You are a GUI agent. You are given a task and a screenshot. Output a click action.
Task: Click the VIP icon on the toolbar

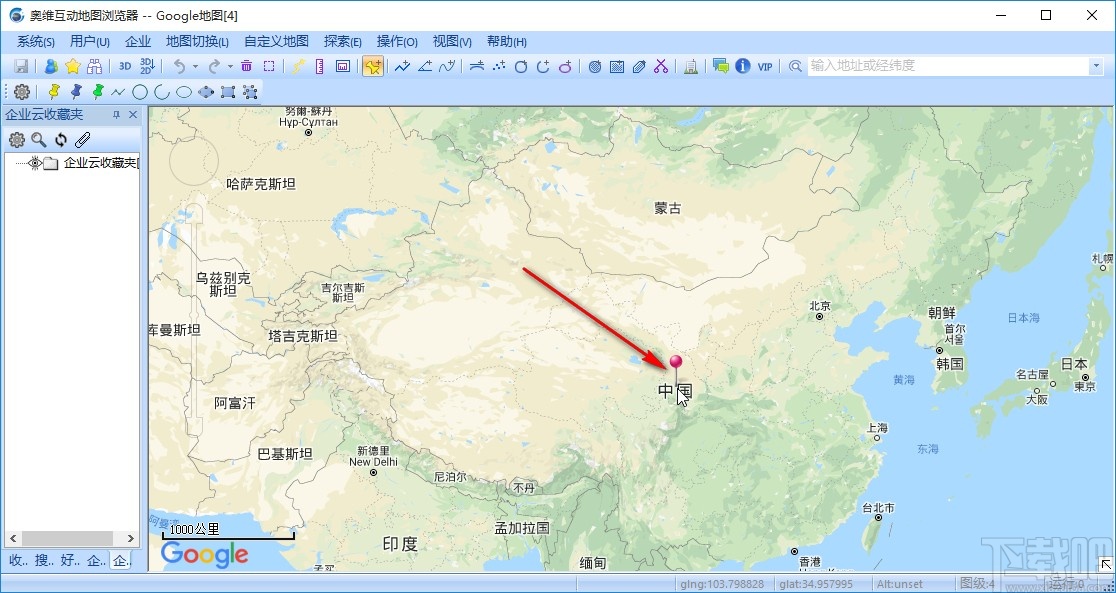click(x=763, y=66)
